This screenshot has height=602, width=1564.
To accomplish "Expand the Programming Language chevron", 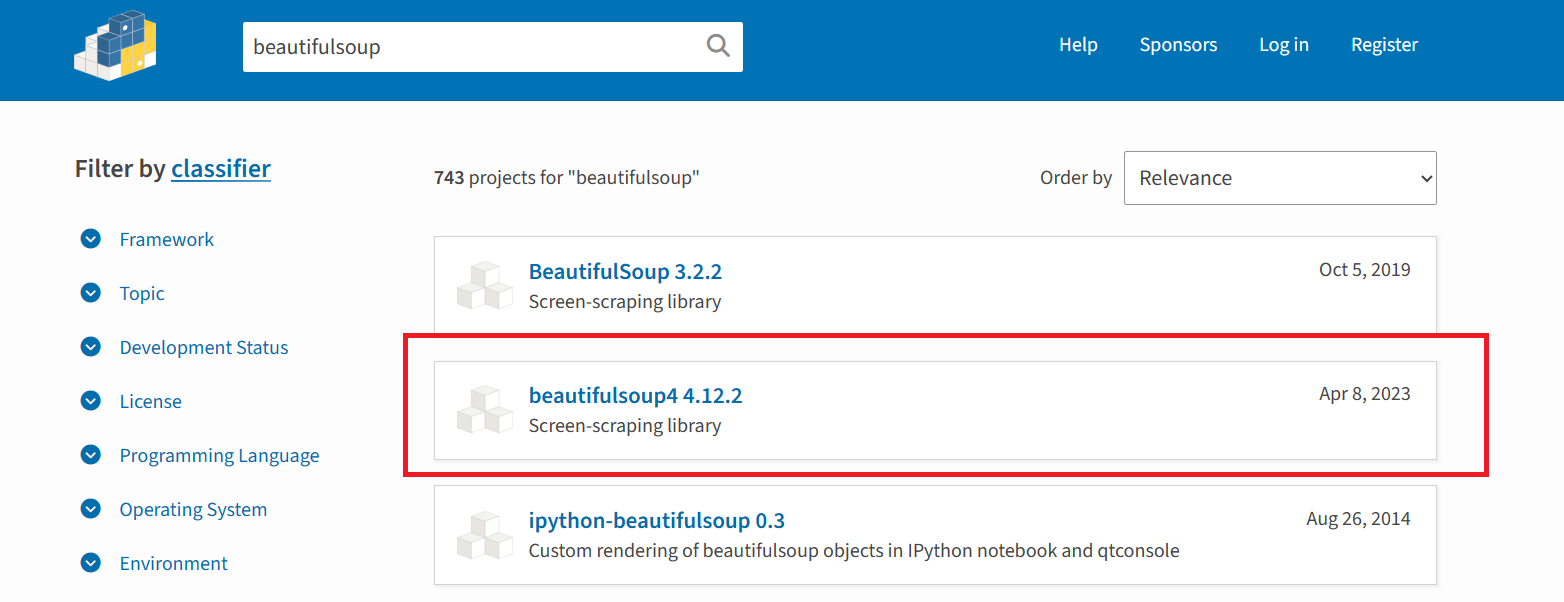I will [91, 455].
